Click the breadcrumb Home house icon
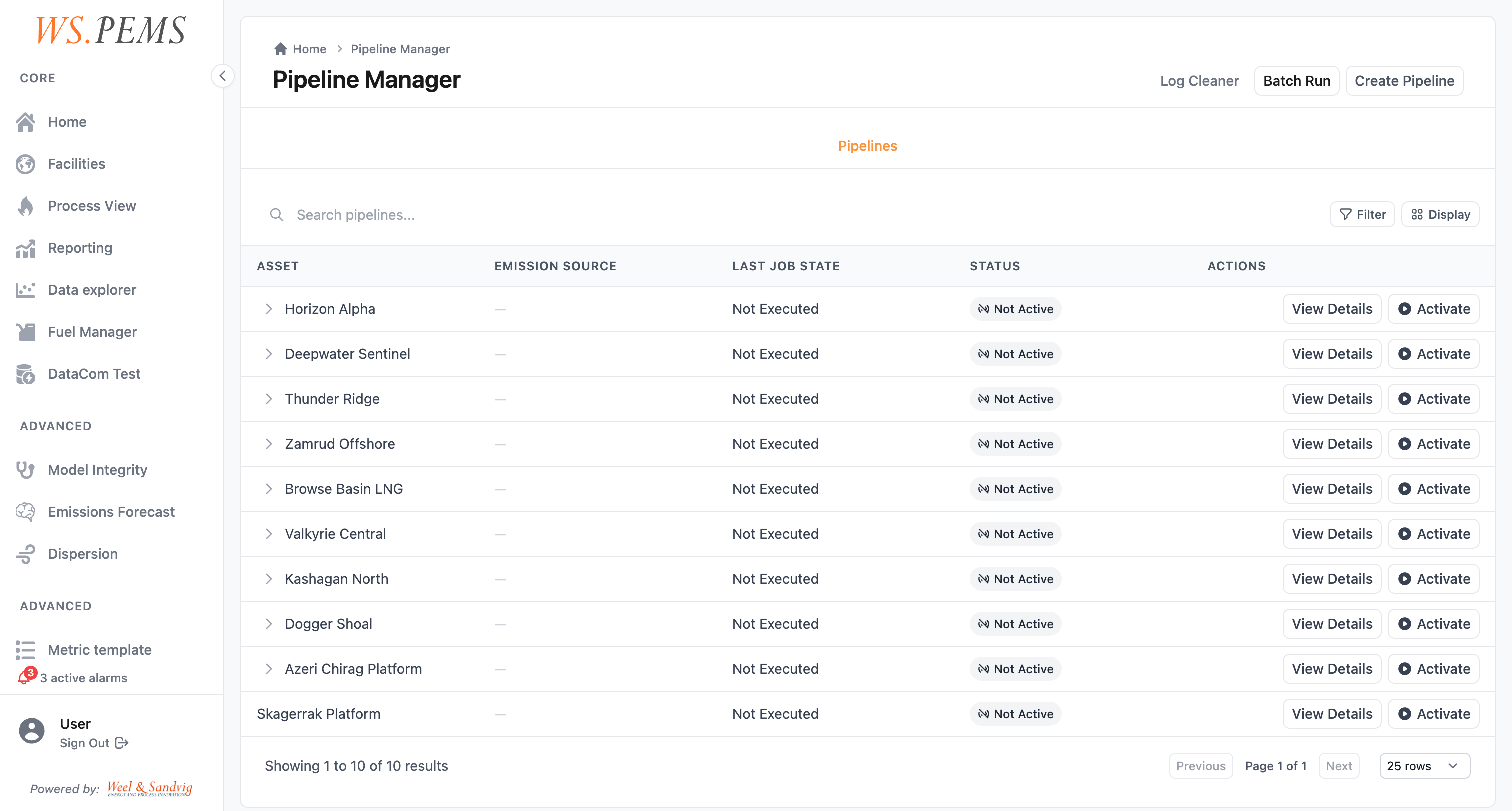Screen dimensions: 1512x811 [x=280, y=49]
